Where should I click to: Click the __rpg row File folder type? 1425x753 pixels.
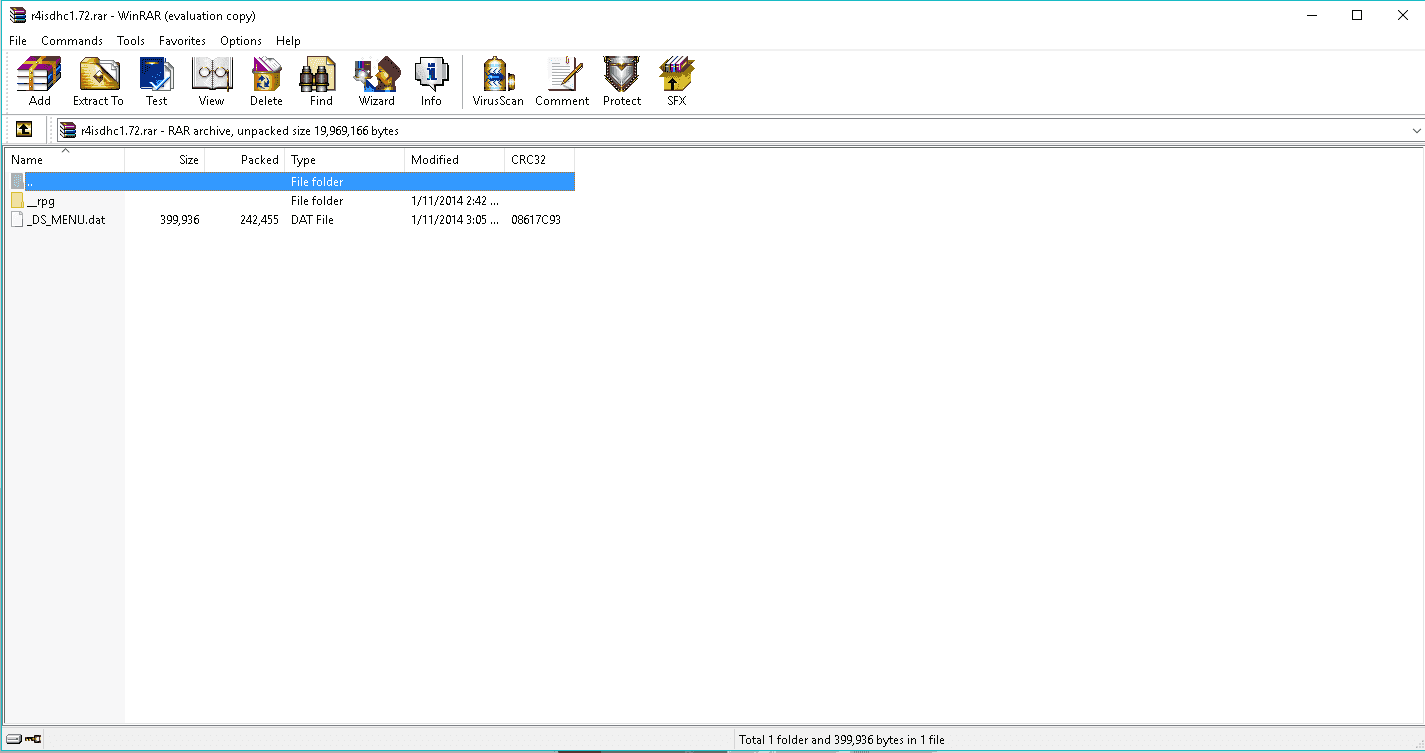coord(317,201)
